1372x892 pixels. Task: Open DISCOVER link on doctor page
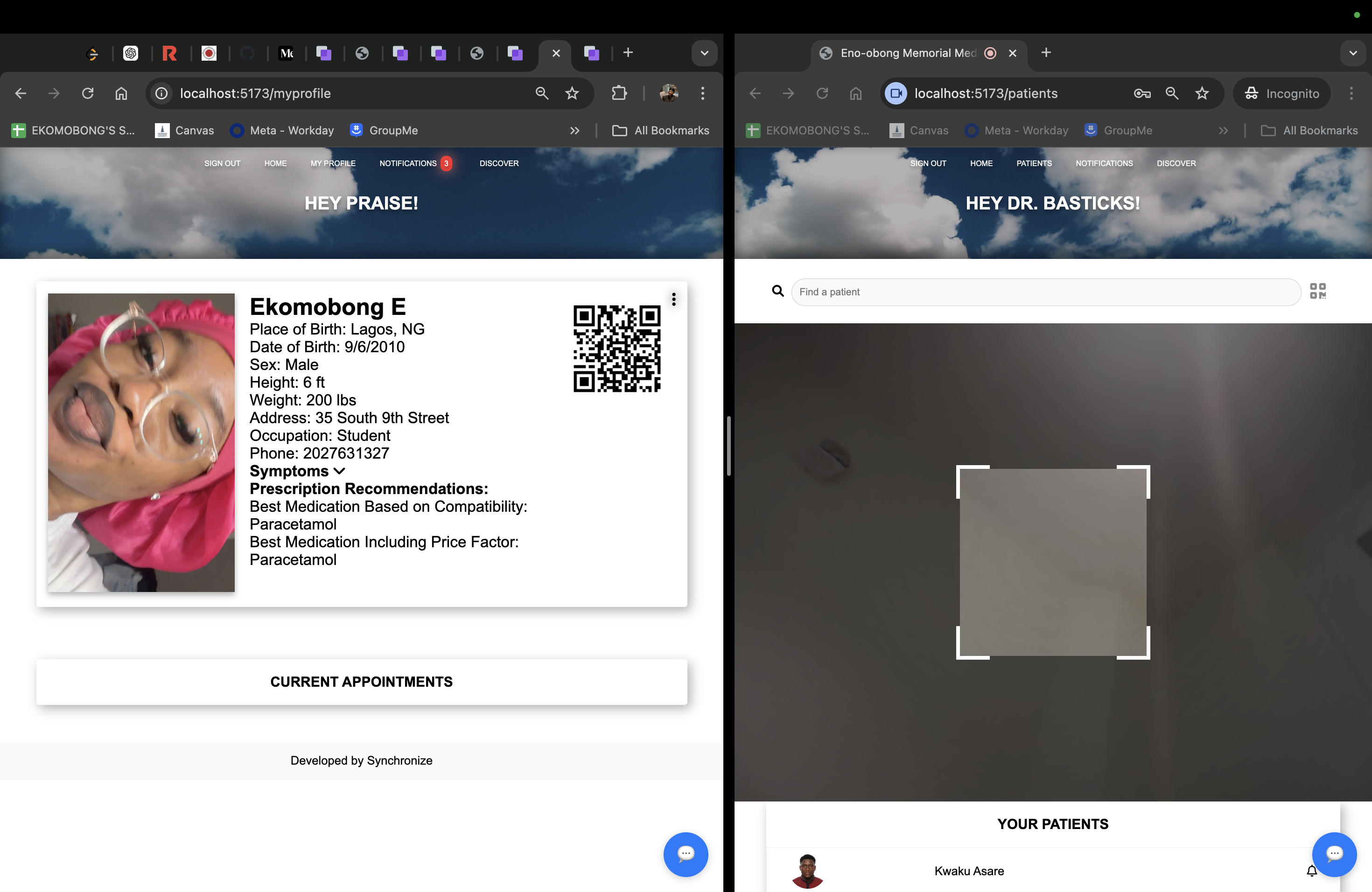1176,164
